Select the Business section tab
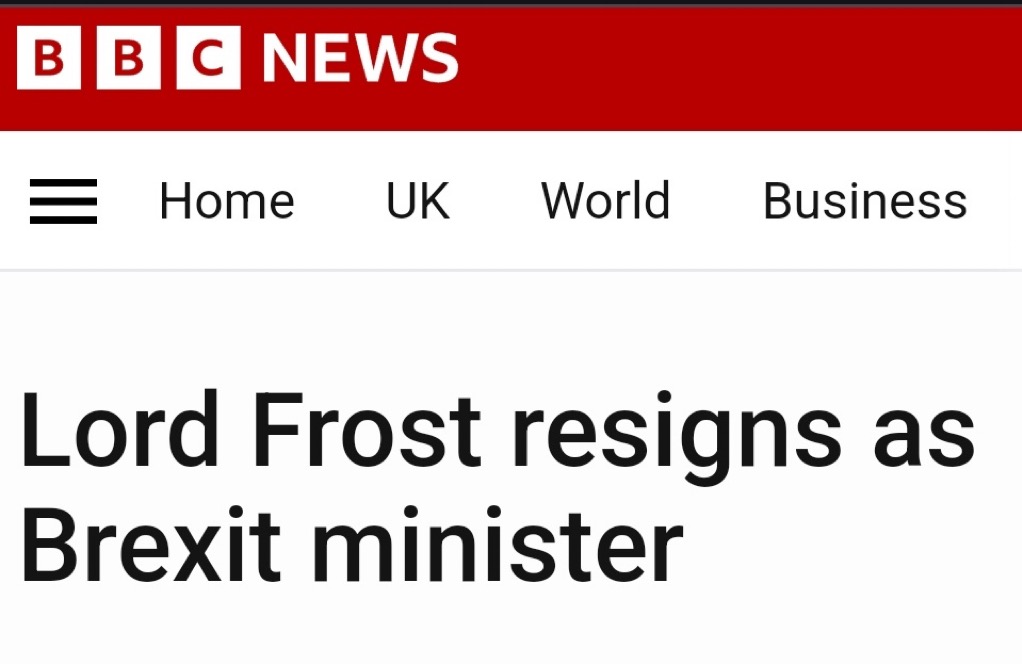 (x=865, y=201)
